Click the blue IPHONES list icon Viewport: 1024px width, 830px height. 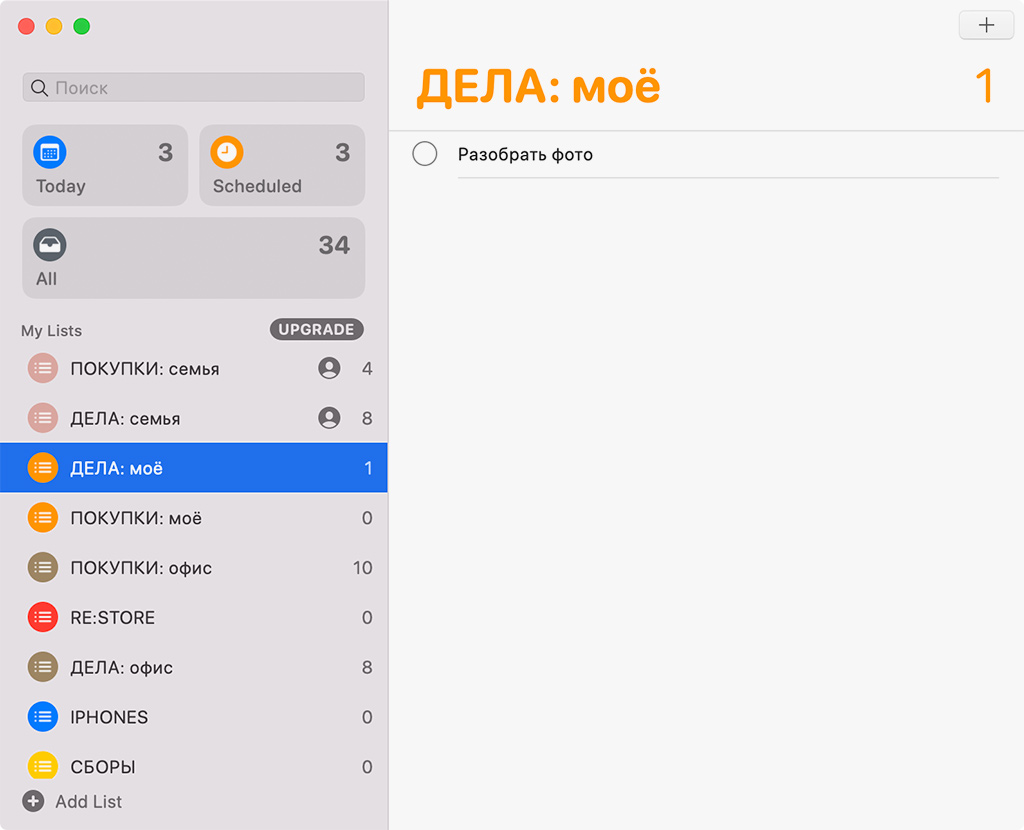click(x=42, y=716)
